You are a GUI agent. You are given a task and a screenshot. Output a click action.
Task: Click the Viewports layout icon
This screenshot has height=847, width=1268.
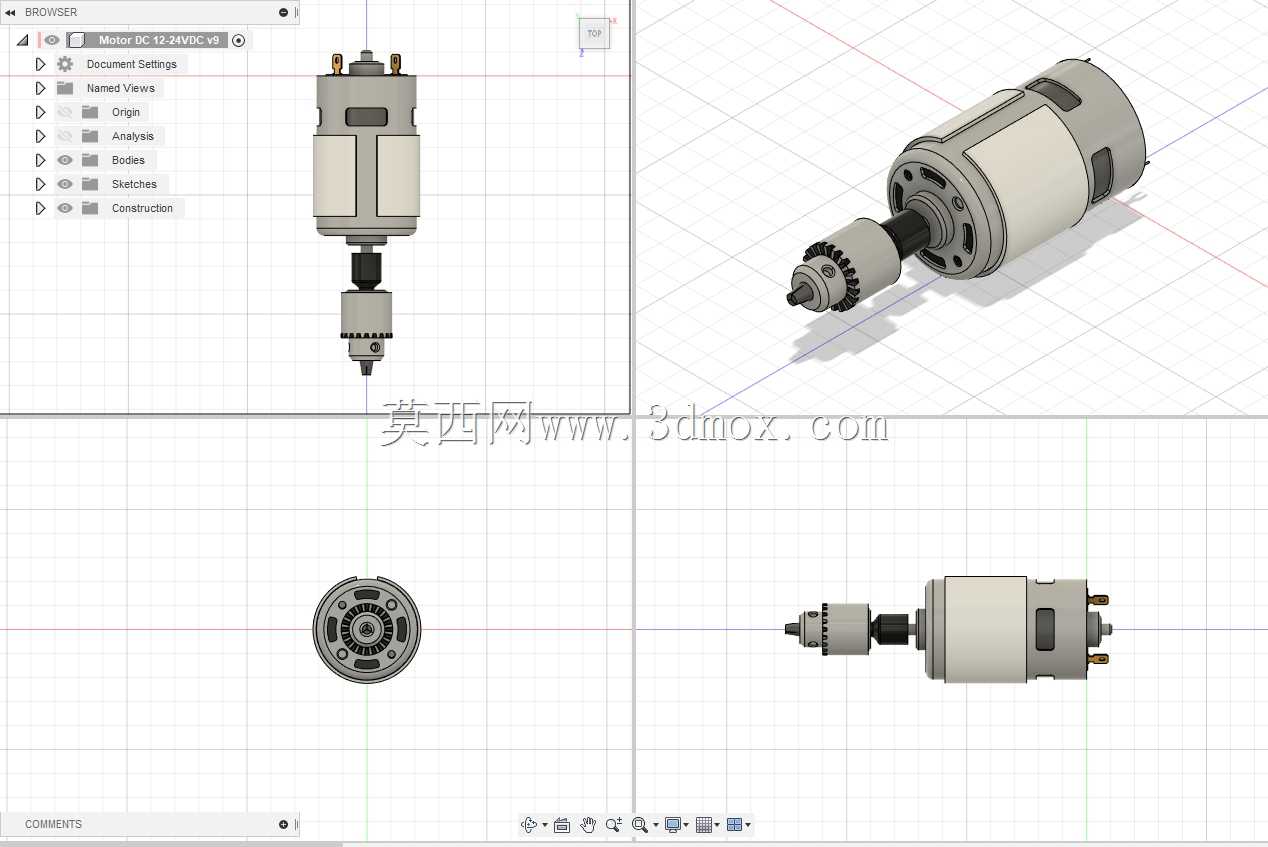(x=735, y=825)
